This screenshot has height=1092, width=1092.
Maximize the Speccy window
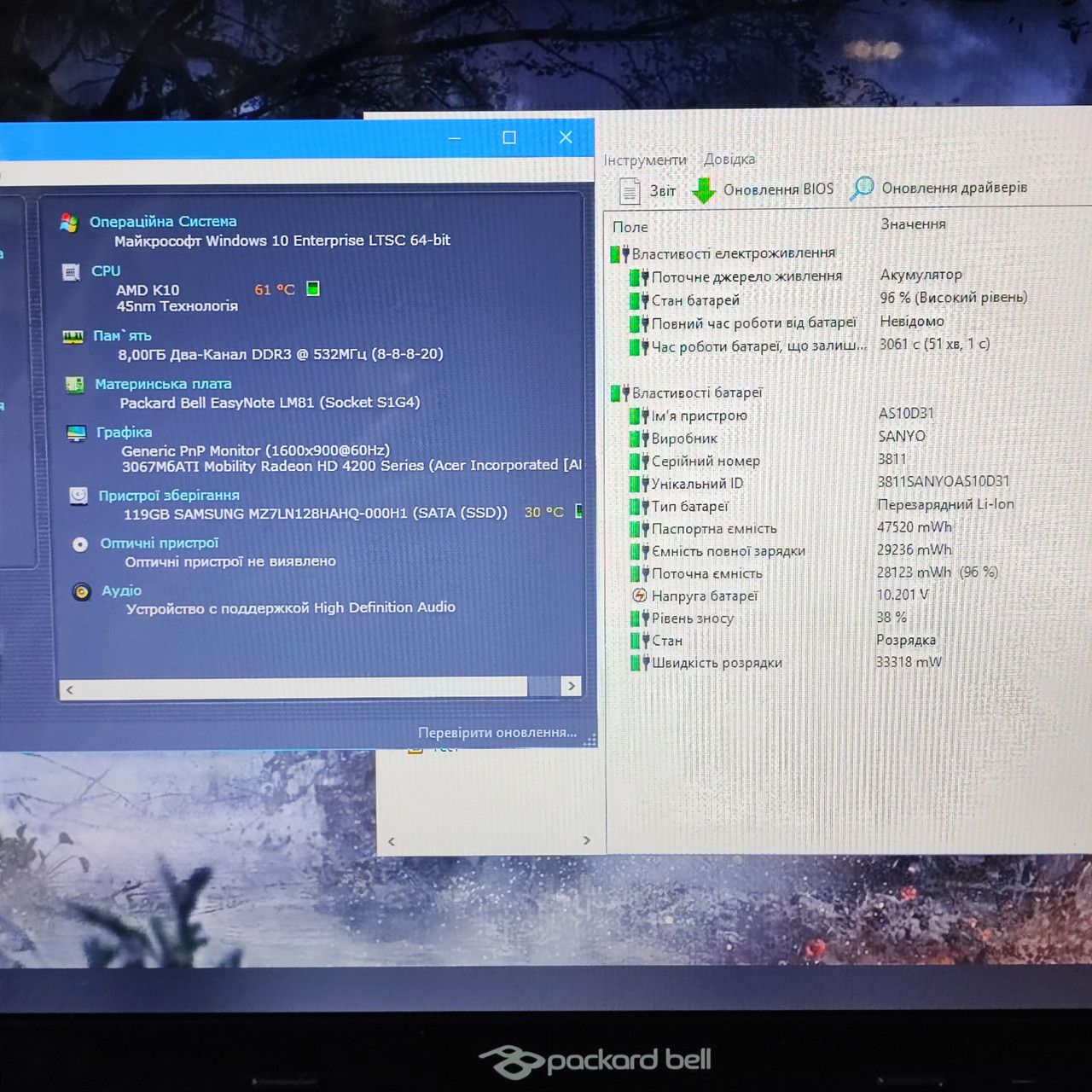pyautogui.click(x=509, y=137)
